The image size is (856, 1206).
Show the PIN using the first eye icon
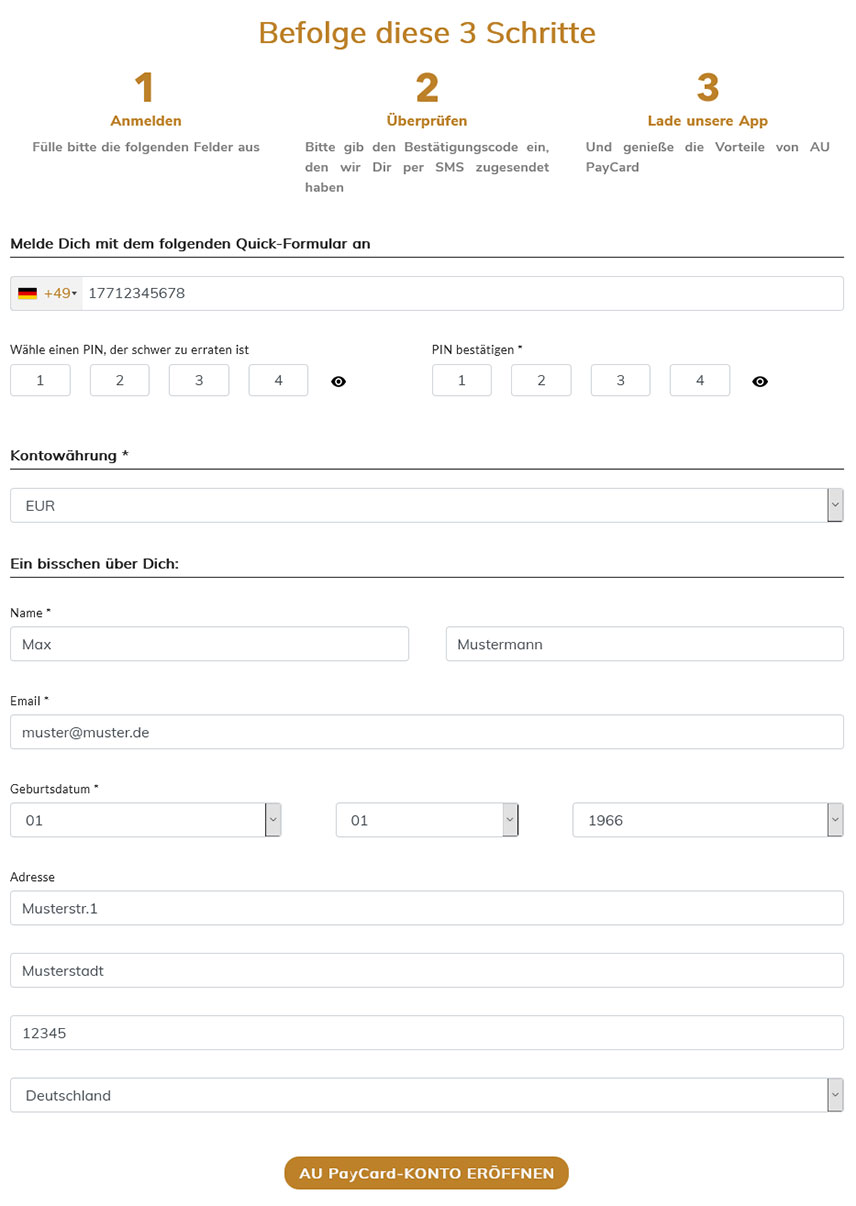[338, 381]
